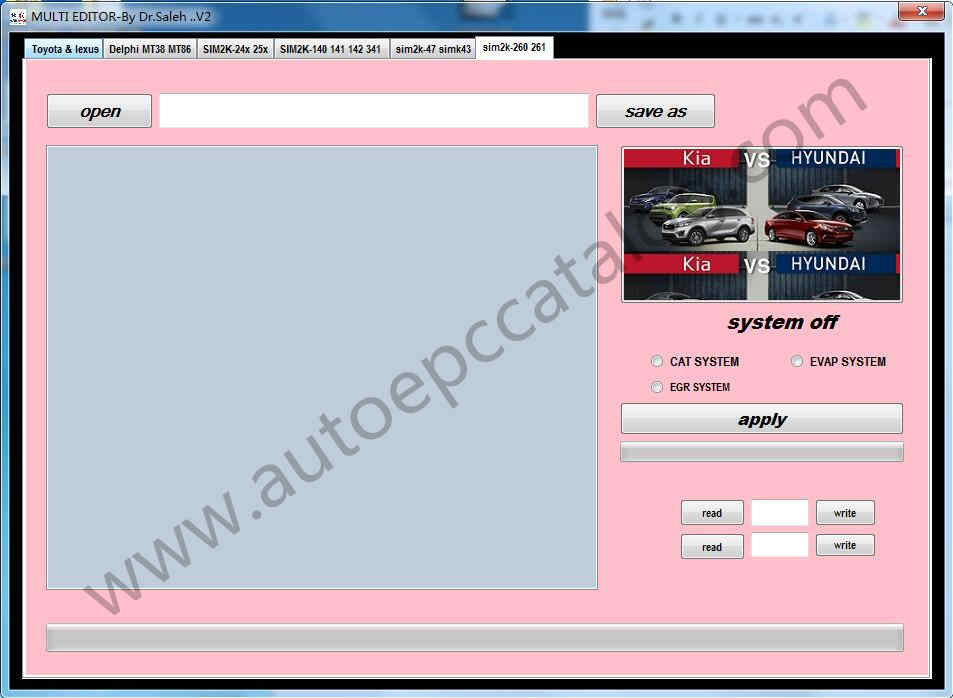
Task: Hit the apply button
Action: [761, 419]
